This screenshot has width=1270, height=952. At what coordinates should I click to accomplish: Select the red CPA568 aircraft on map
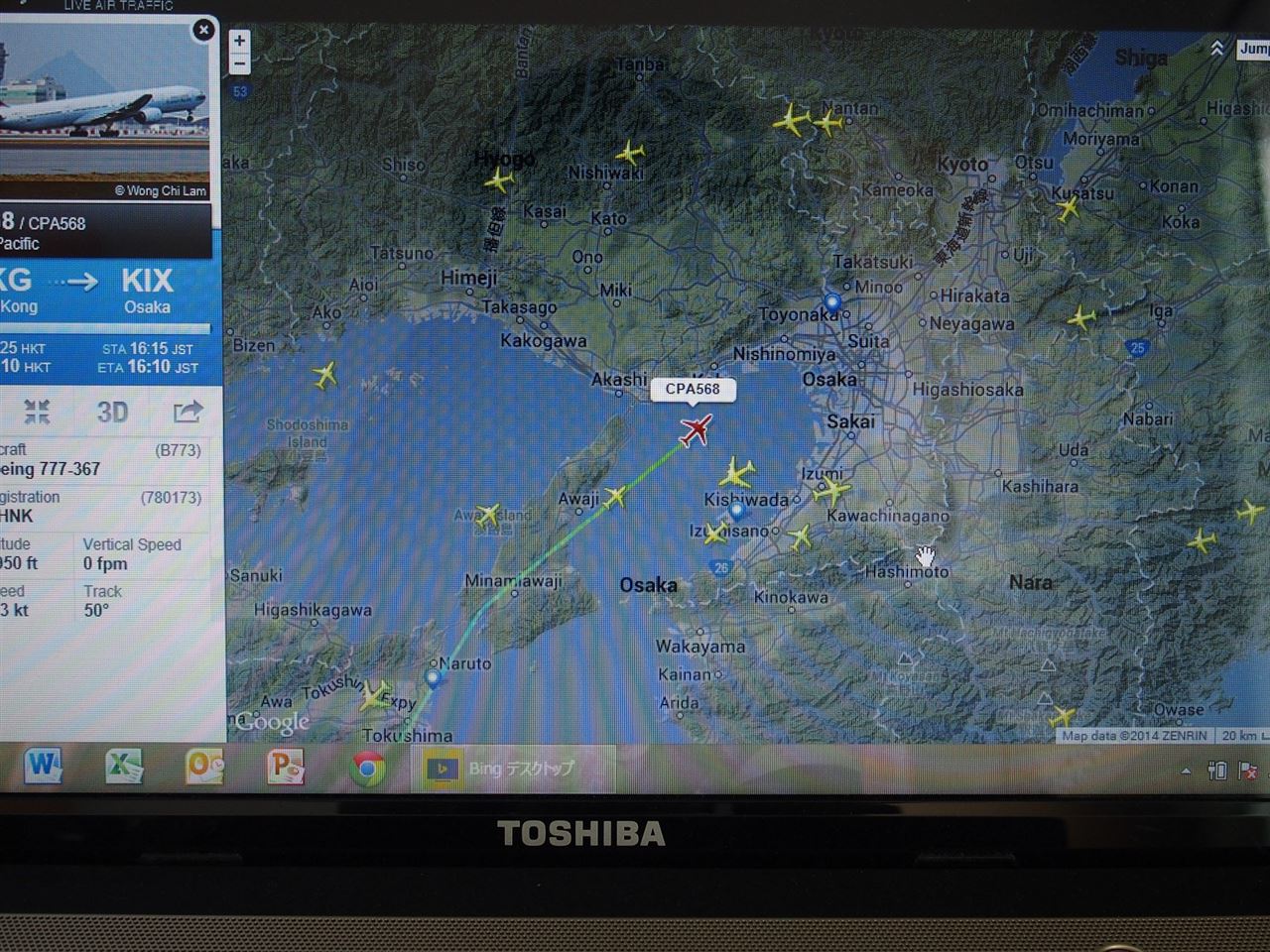click(697, 430)
